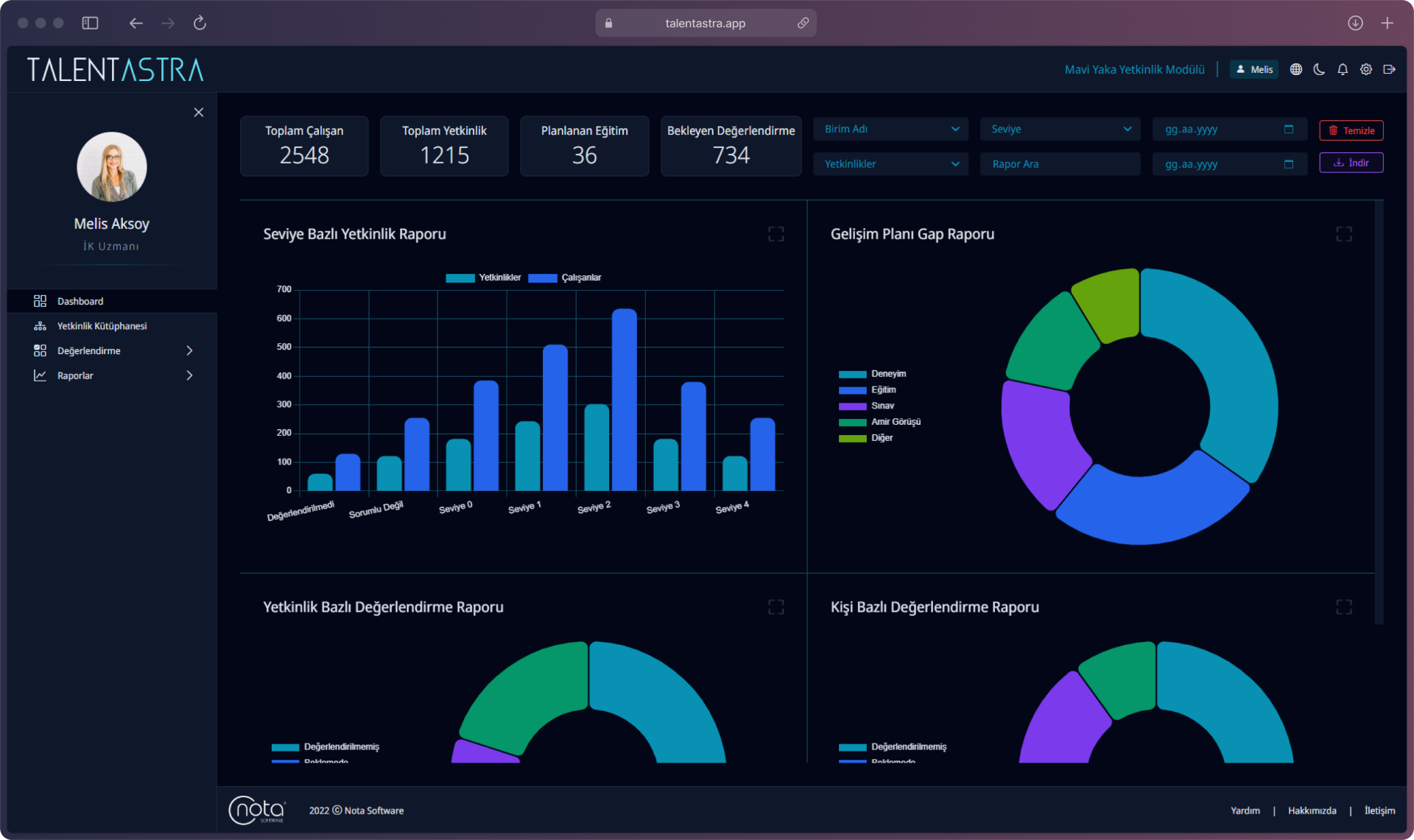Image resolution: width=1414 pixels, height=840 pixels.
Task: Click the logout icon in header
Action: tap(1390, 69)
